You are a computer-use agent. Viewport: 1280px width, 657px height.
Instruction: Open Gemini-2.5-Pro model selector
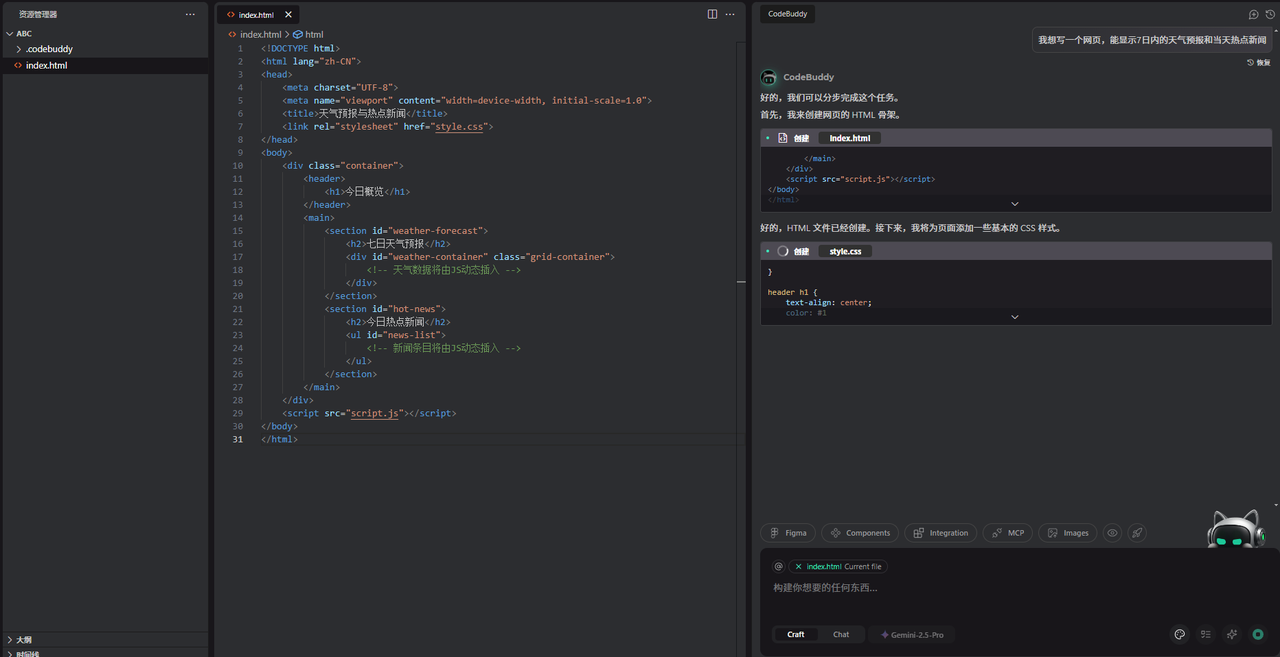pyautogui.click(x=912, y=634)
